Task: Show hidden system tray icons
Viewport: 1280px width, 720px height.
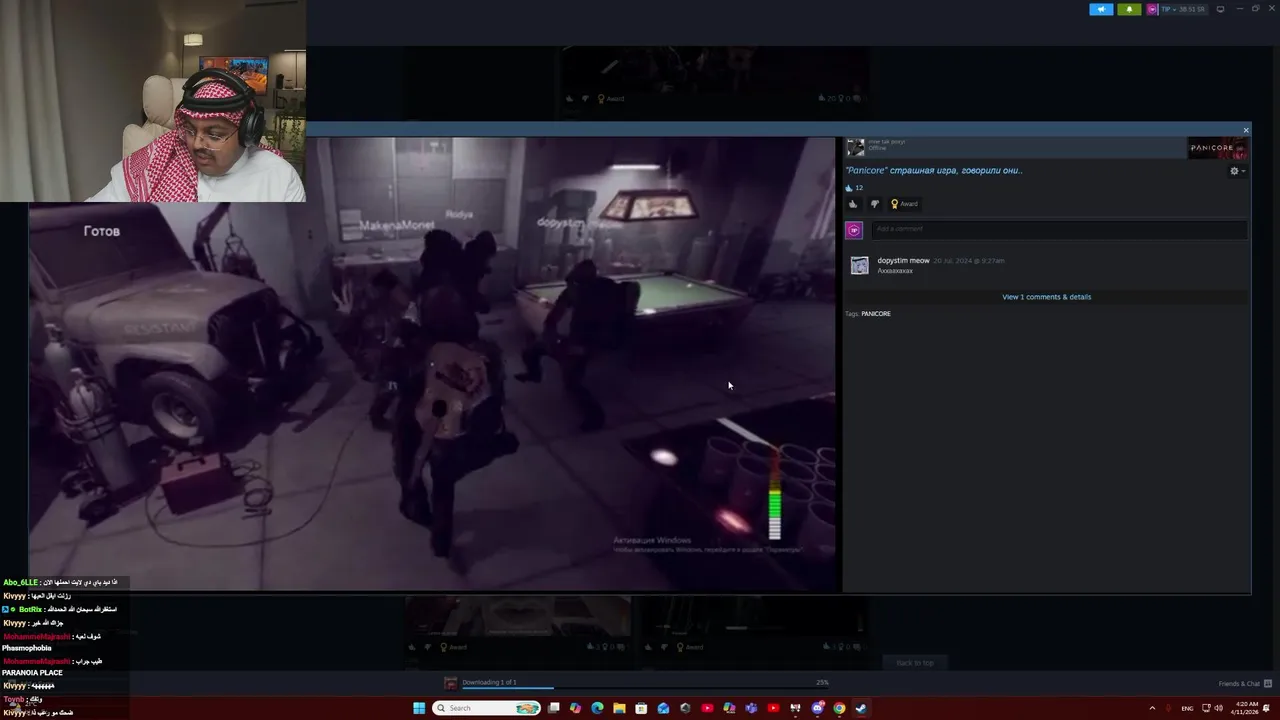Action: tap(1152, 708)
